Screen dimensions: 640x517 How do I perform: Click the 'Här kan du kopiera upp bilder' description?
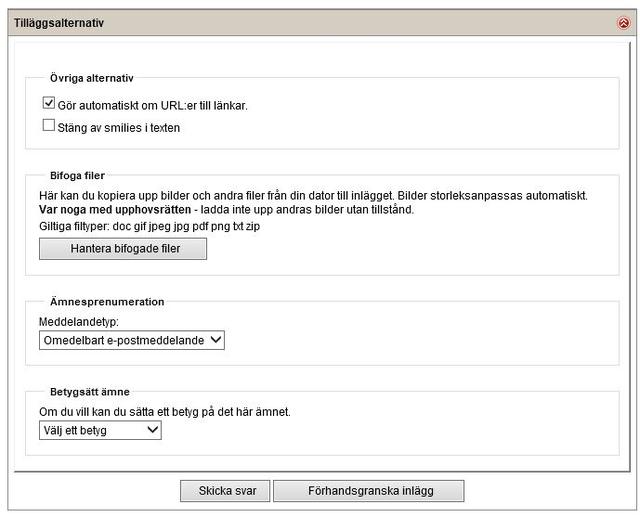pyautogui.click(x=313, y=194)
